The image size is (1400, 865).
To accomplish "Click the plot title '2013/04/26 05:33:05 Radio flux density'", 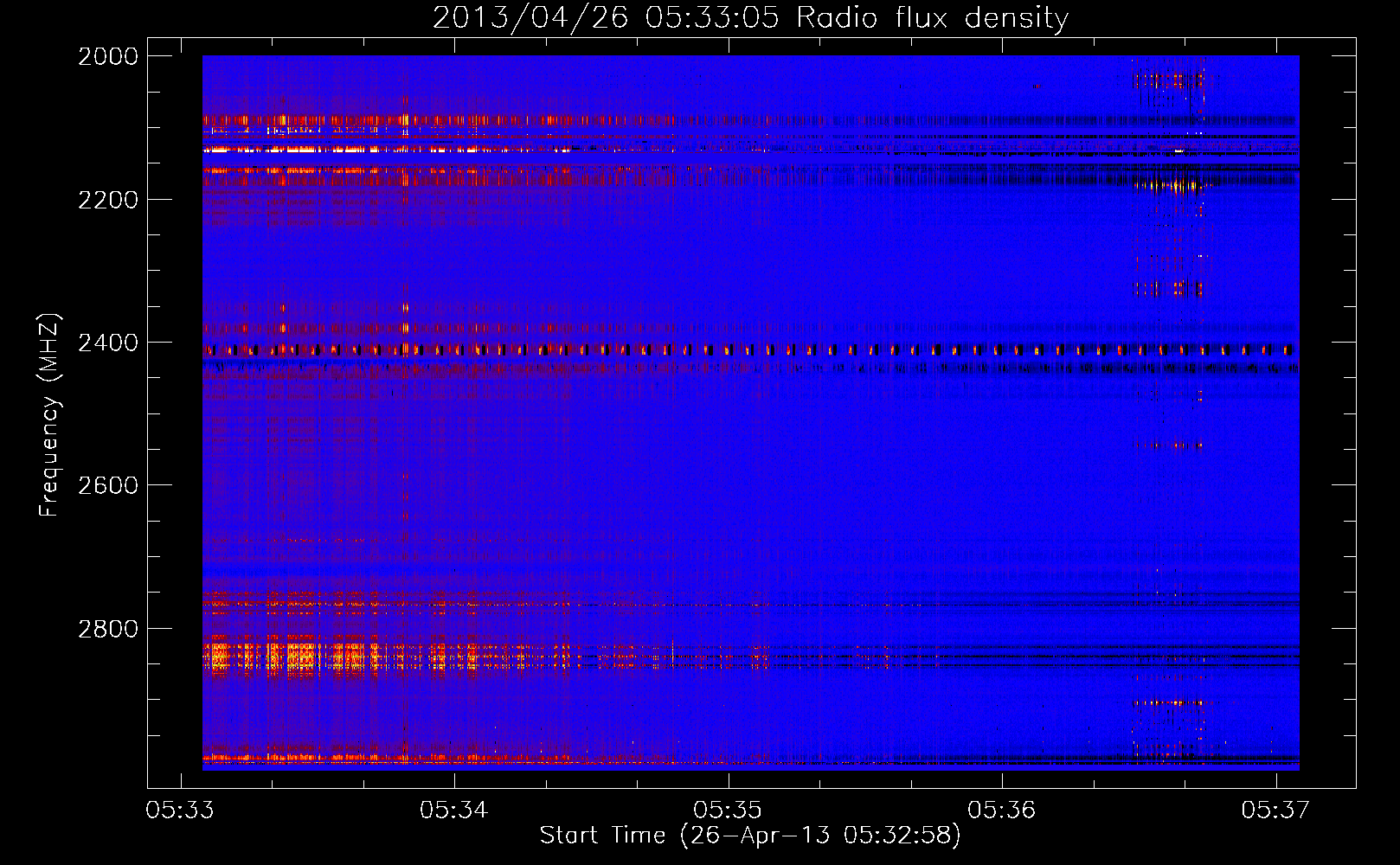I will [x=750, y=17].
